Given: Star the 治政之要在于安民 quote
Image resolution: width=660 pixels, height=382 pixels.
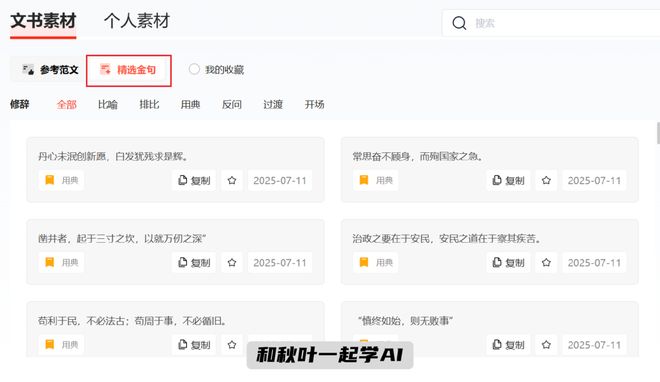Looking at the screenshot, I should (546, 263).
